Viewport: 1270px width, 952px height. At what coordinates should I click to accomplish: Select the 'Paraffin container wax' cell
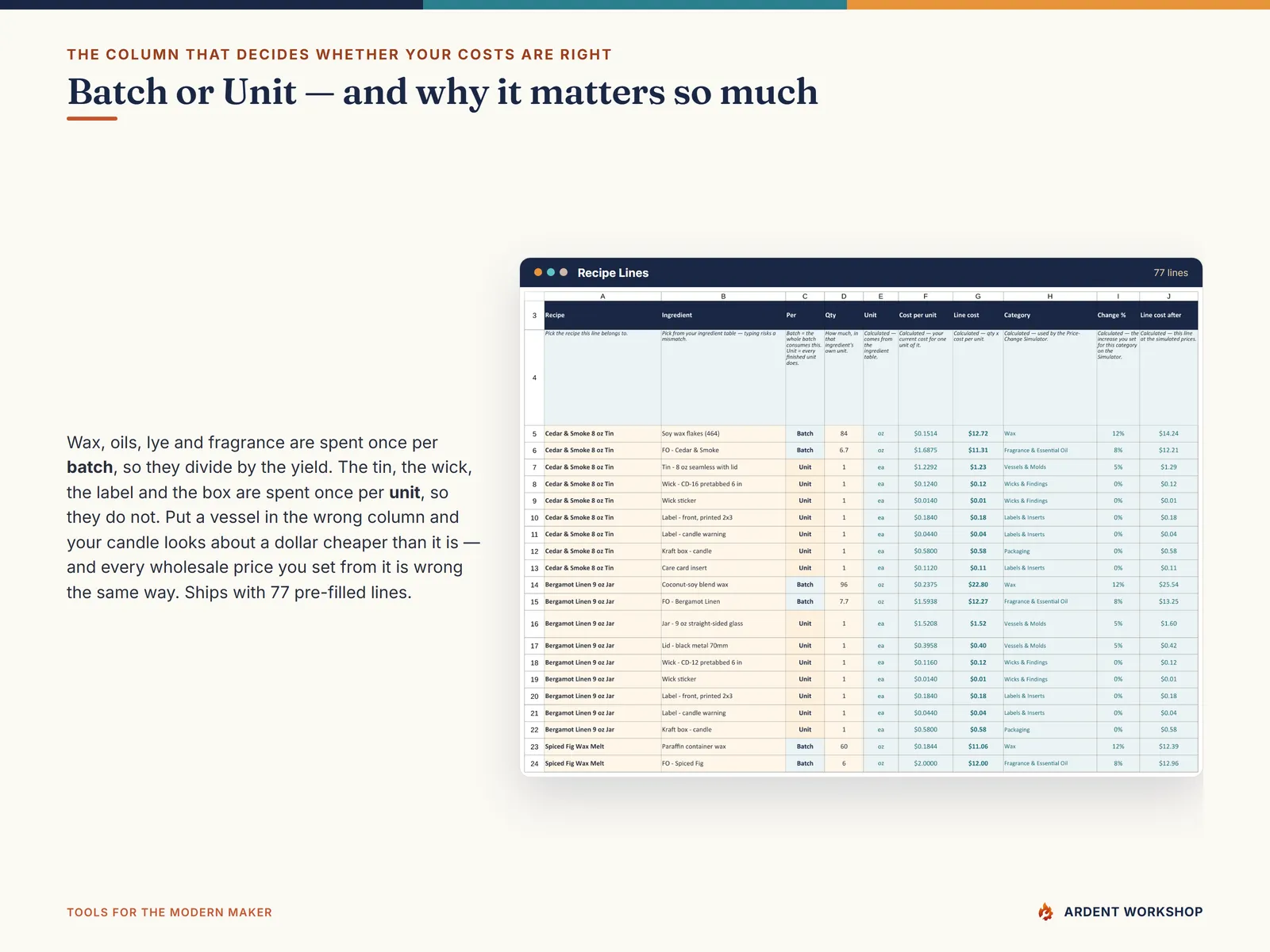click(x=723, y=747)
